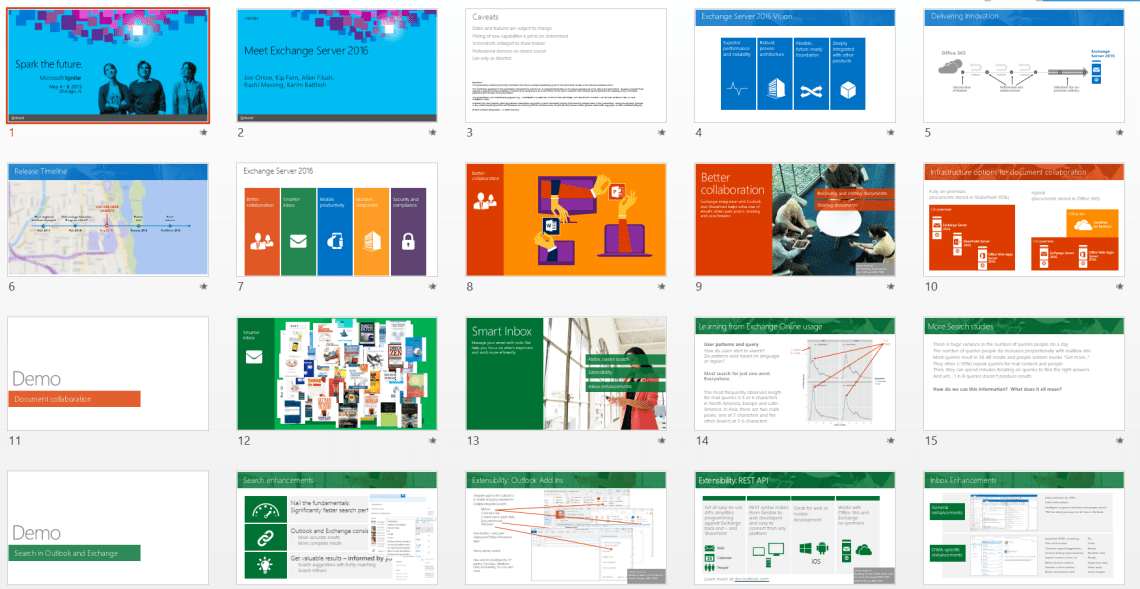Select the Demo Search in Outlook and Exchange slide
This screenshot has width=1140, height=589.
[x=108, y=527]
